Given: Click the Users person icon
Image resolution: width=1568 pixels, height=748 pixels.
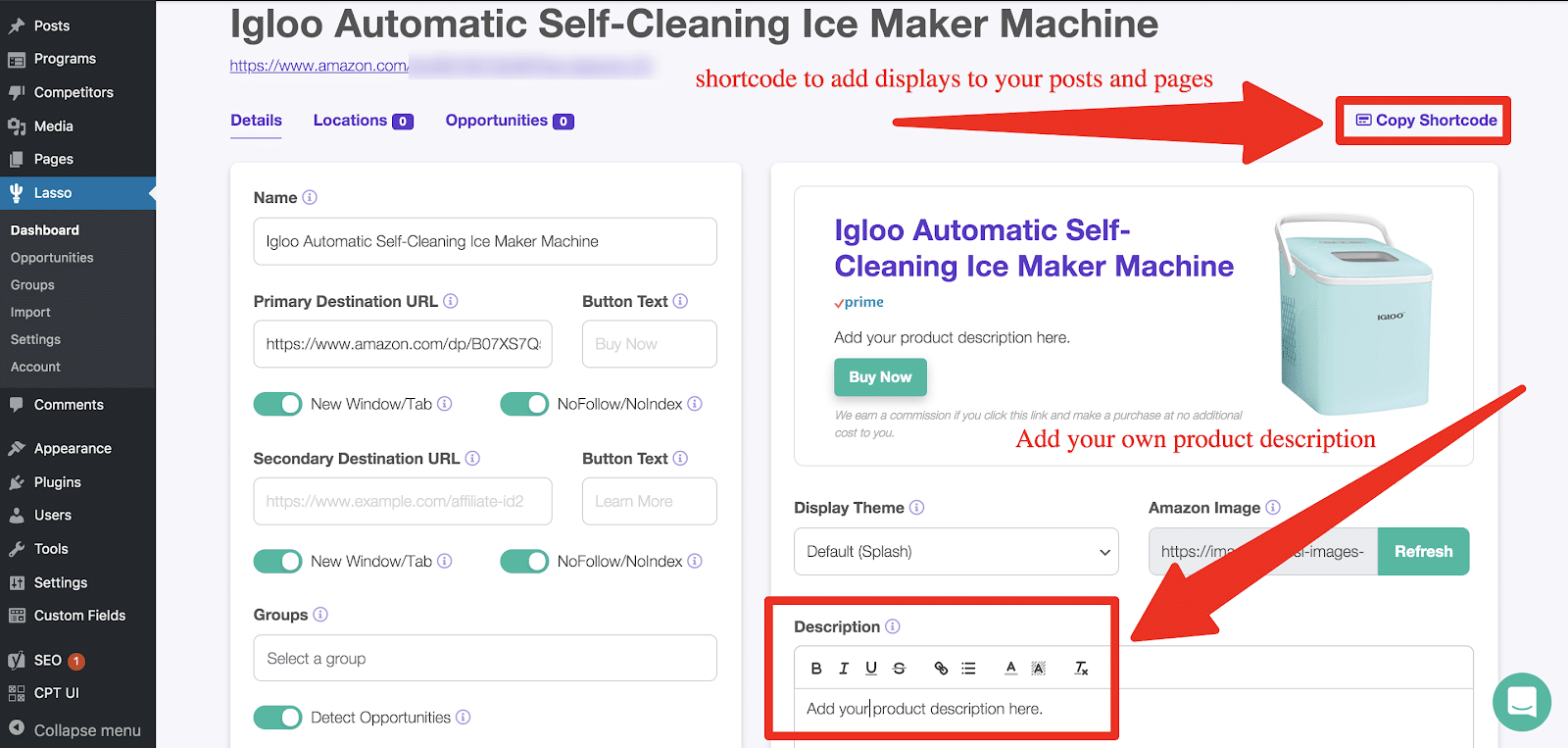Looking at the screenshot, I should pyautogui.click(x=17, y=515).
